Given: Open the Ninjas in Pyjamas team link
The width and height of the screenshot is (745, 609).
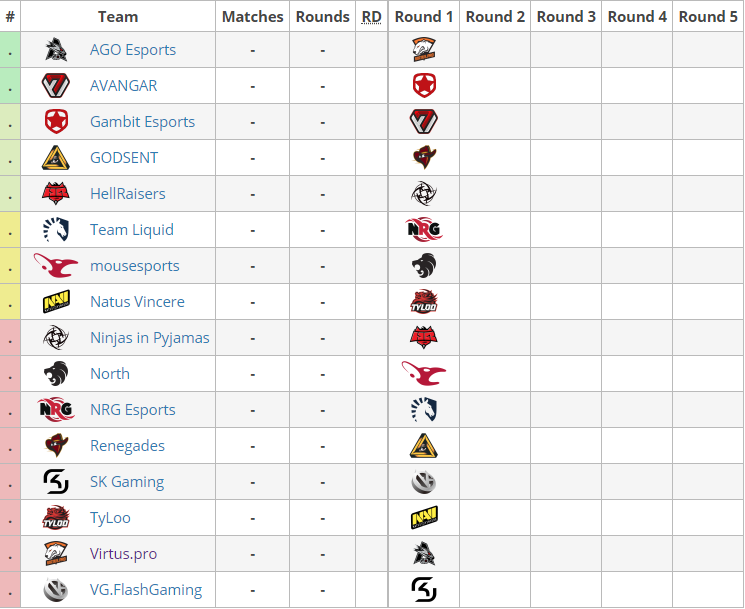Looking at the screenshot, I should pyautogui.click(x=150, y=338).
